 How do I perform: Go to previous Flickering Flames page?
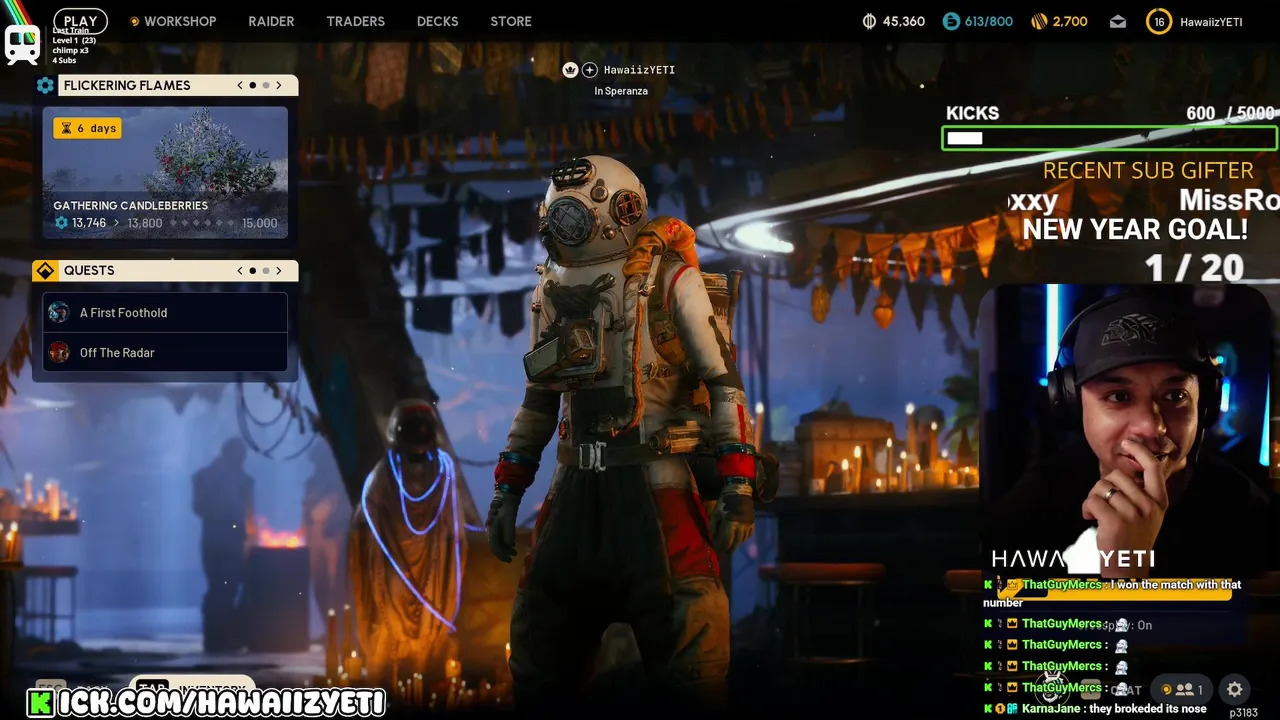[x=240, y=85]
